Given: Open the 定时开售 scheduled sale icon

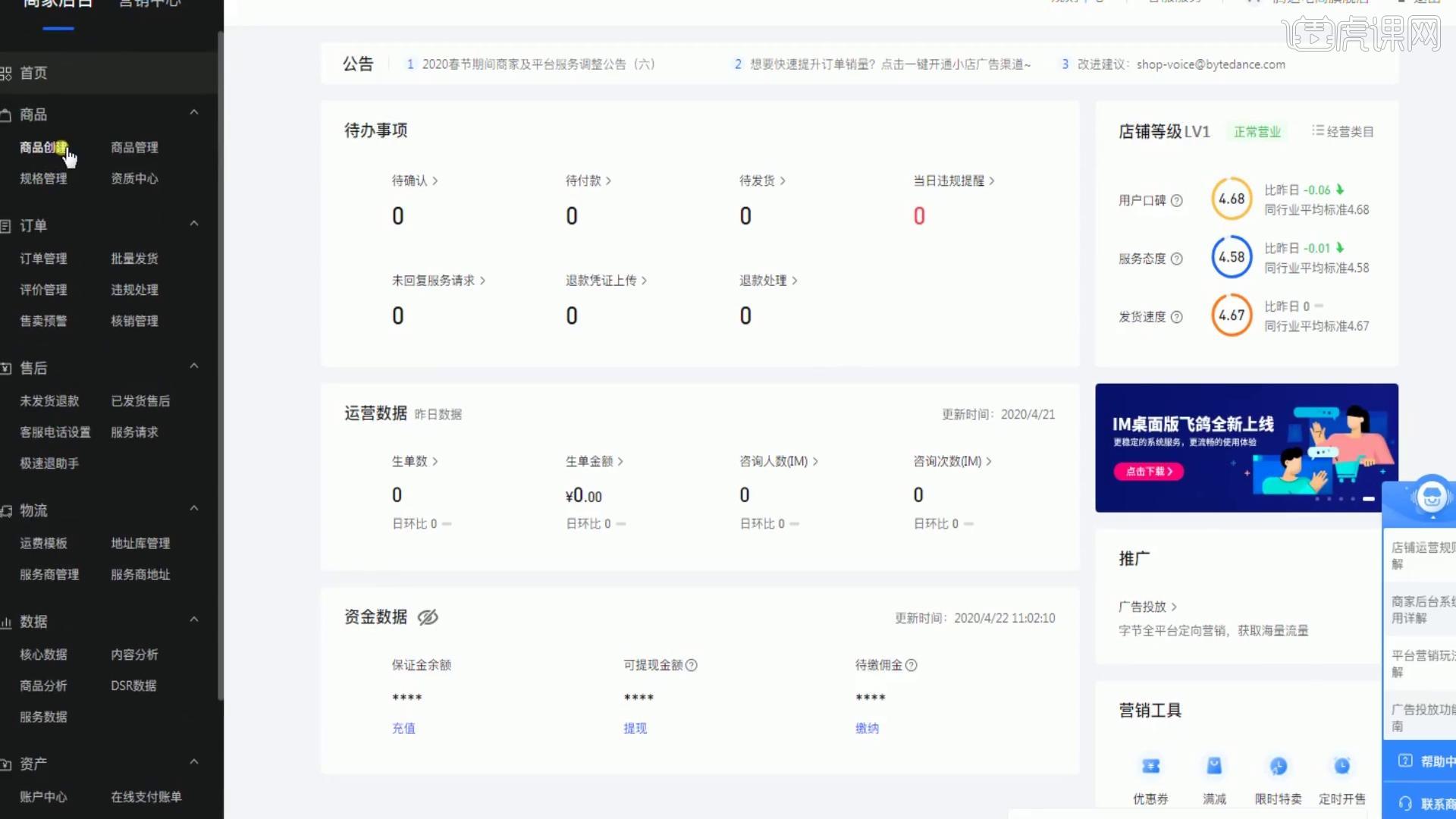Looking at the screenshot, I should tap(1341, 766).
